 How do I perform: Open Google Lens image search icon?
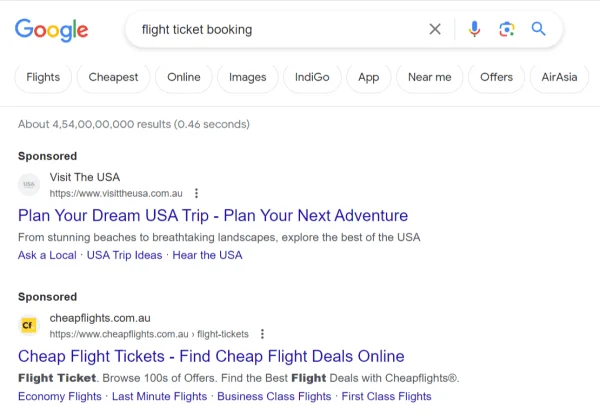[x=507, y=29]
